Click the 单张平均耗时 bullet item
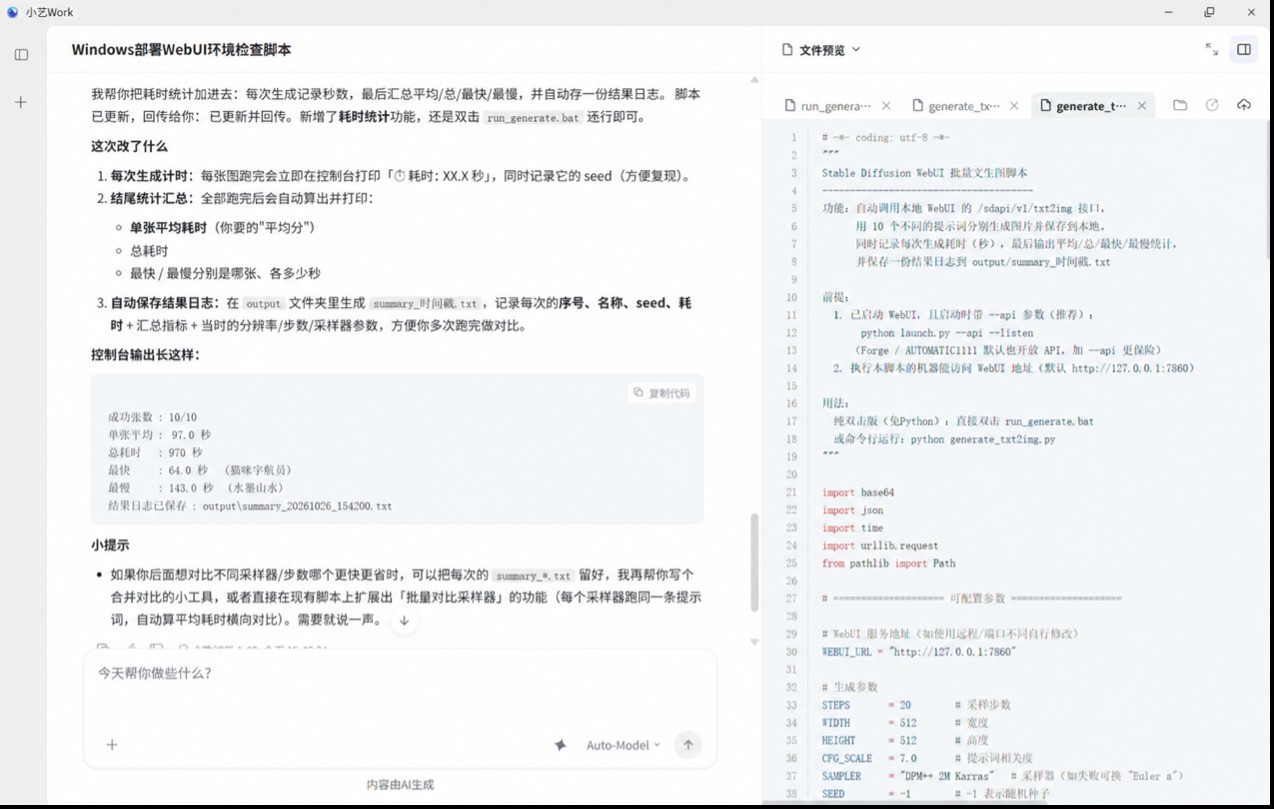 click(222, 228)
